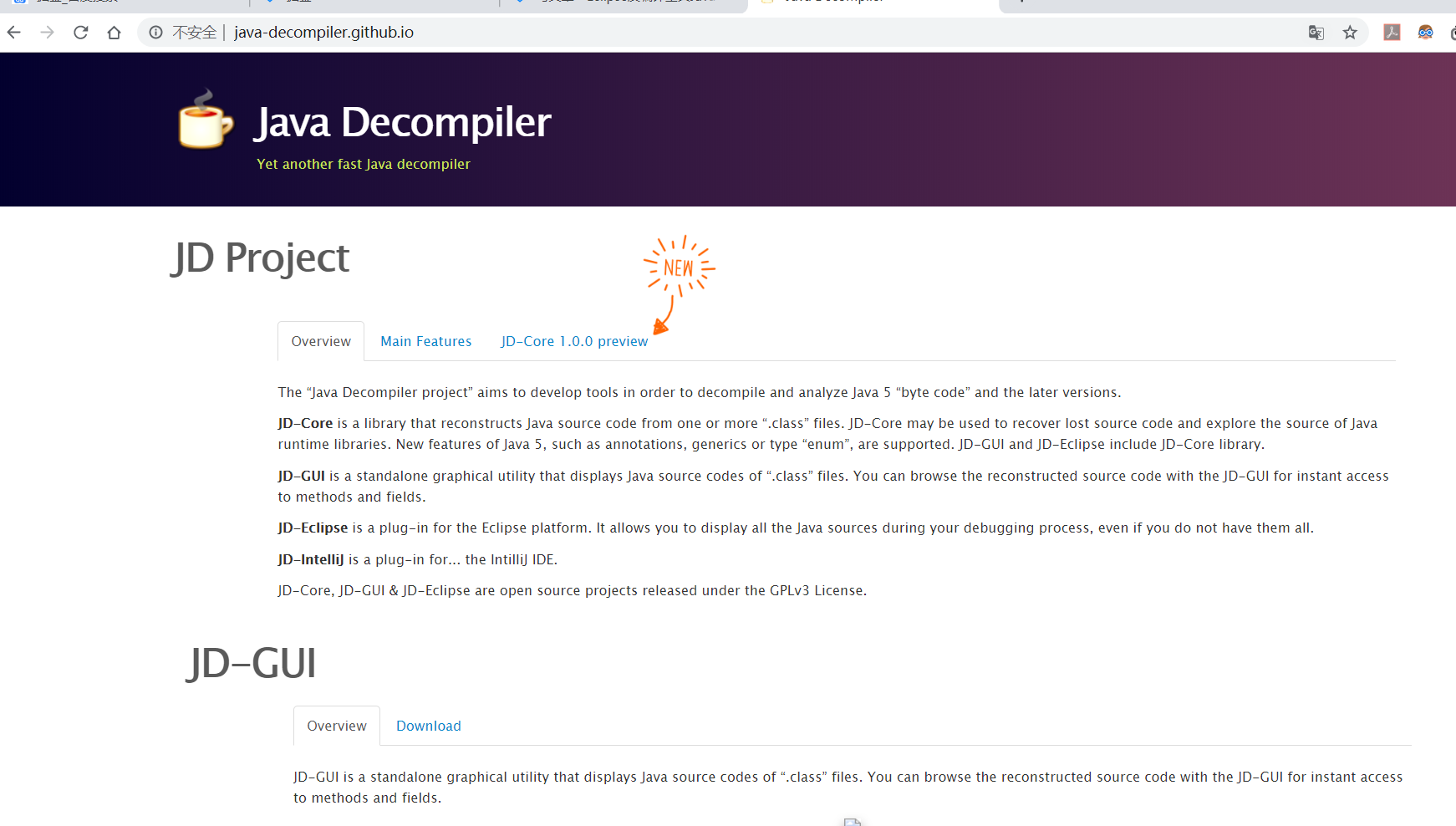Click the bold JD-GUI term in overview
The height and width of the screenshot is (826, 1456).
(301, 476)
